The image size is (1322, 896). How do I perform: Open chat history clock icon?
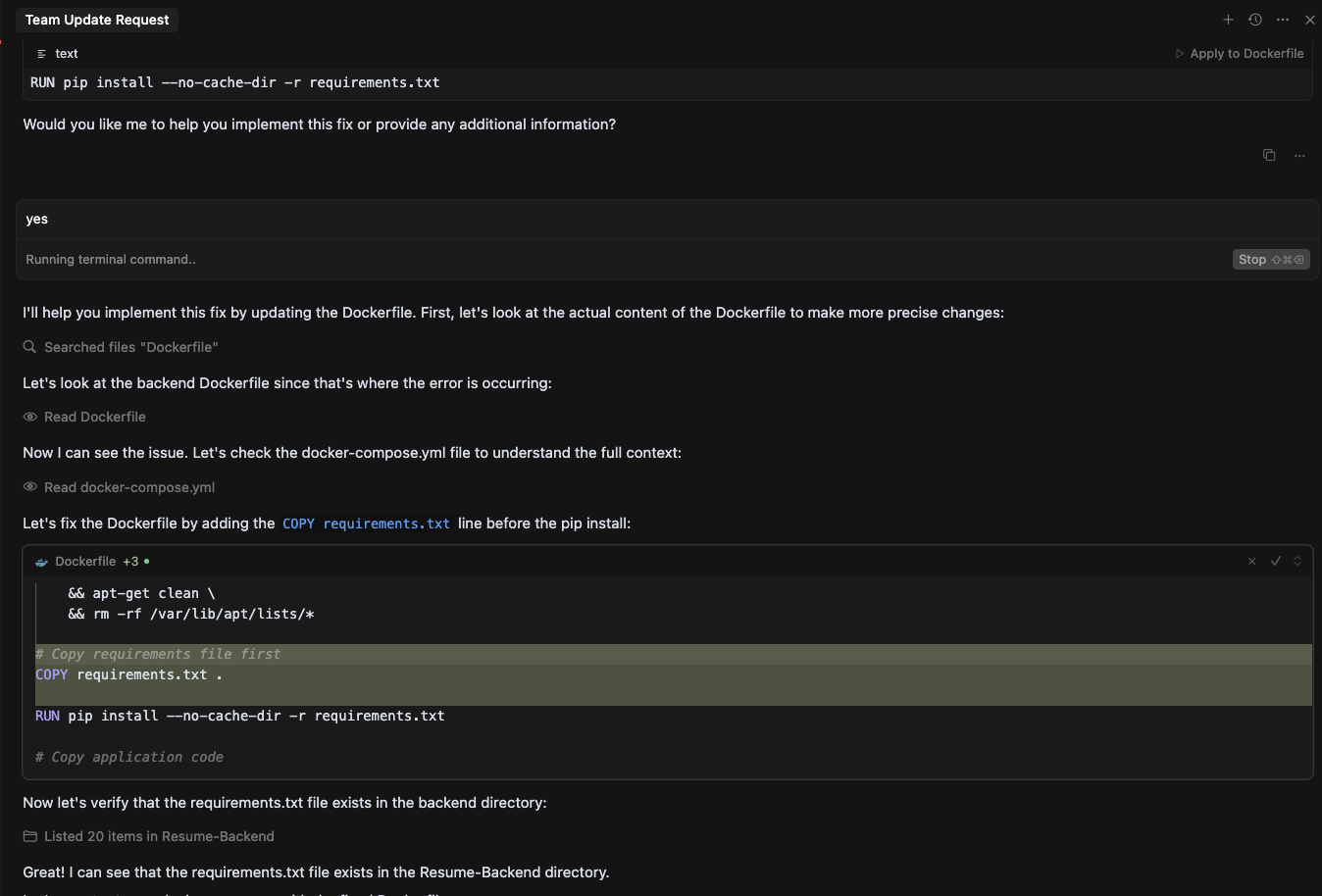point(1255,20)
